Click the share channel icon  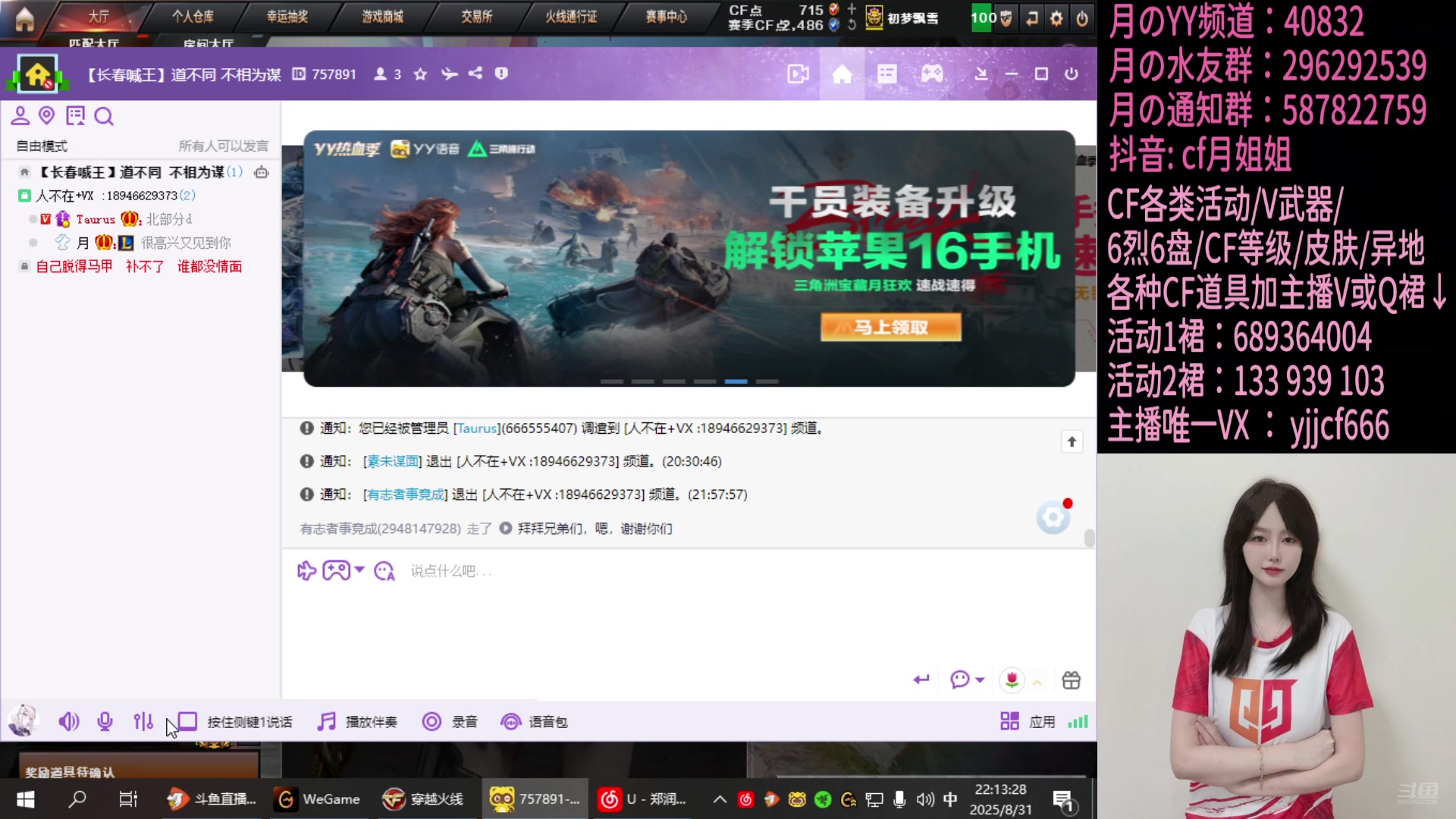click(x=475, y=74)
